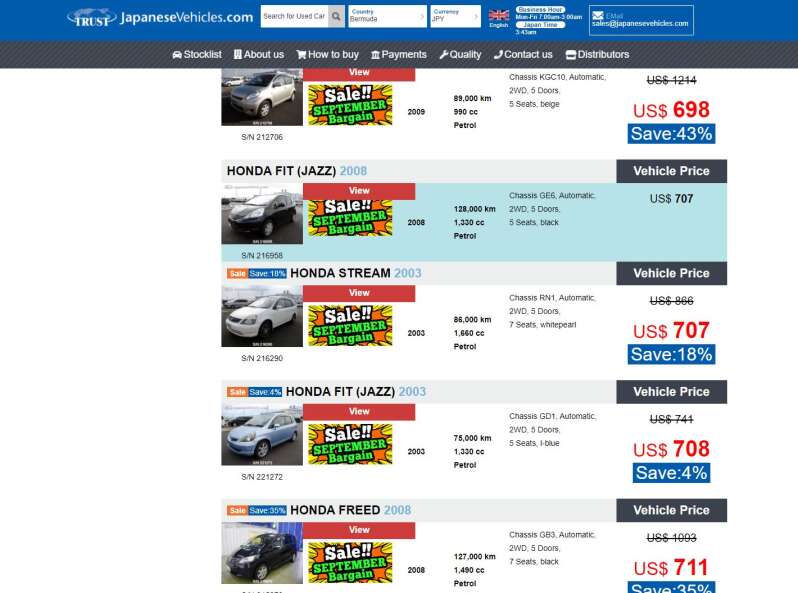Screen dimensions: 798x593
Task: Click the large Save:4% price label
Action: click(x=671, y=473)
